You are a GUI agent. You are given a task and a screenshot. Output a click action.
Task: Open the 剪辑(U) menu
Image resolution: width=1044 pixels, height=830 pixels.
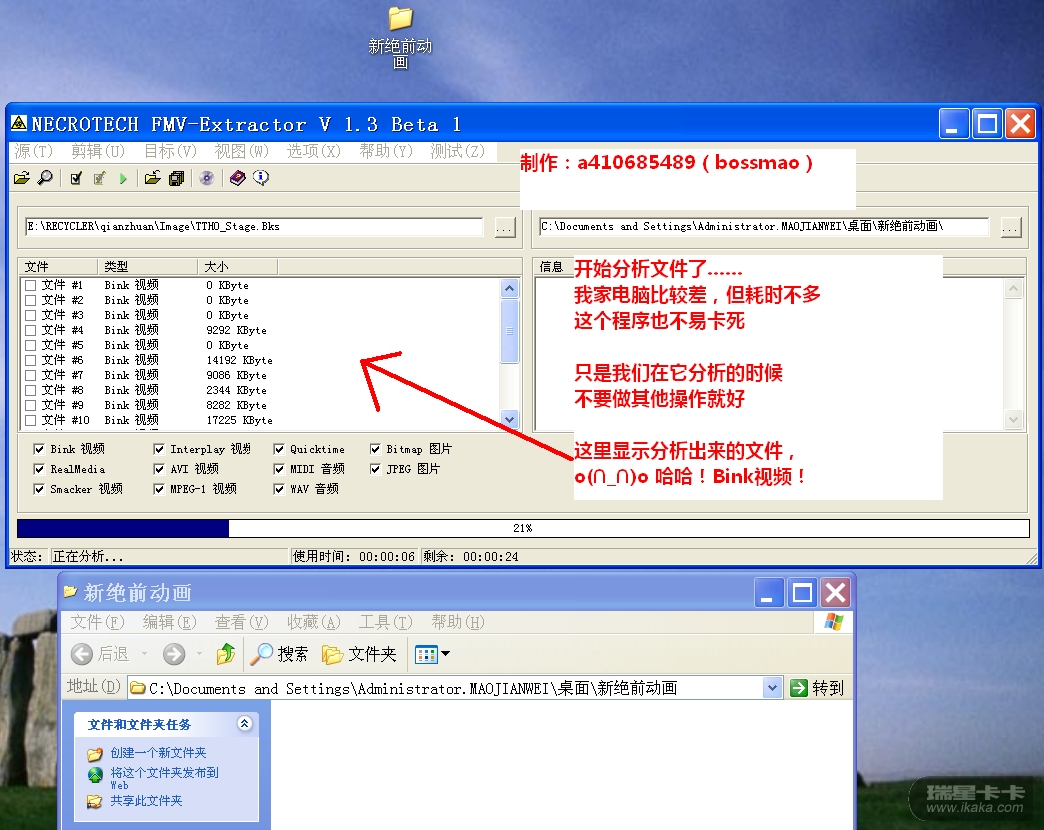98,152
